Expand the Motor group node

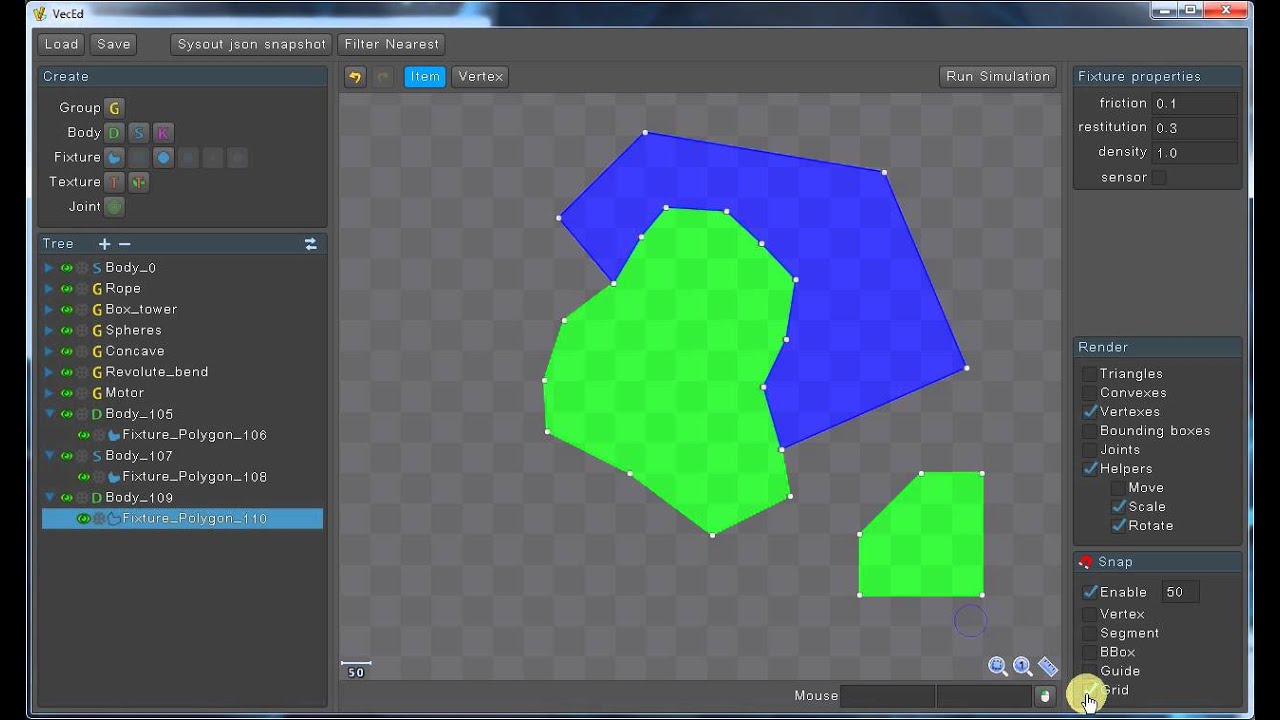(49, 393)
